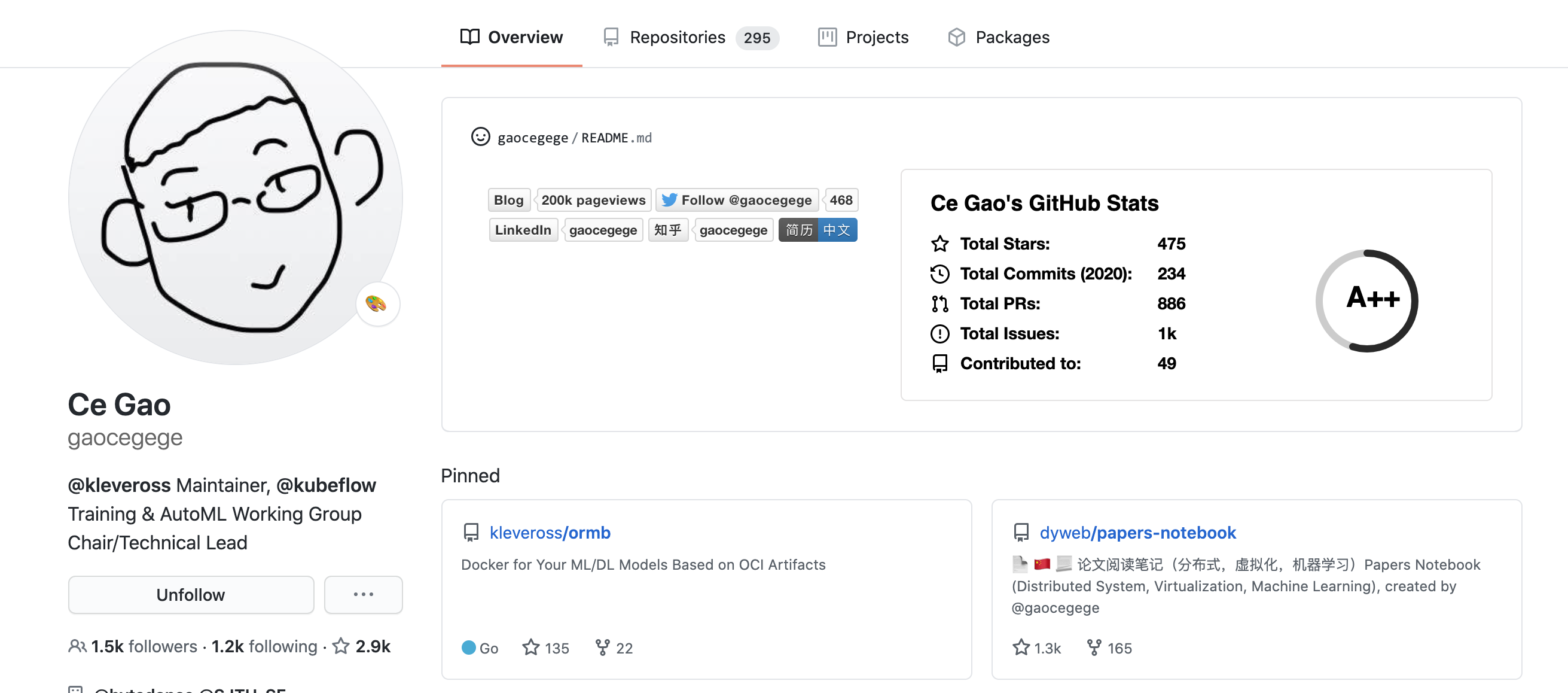Open the Repositories tab
1568x693 pixels.
690,37
